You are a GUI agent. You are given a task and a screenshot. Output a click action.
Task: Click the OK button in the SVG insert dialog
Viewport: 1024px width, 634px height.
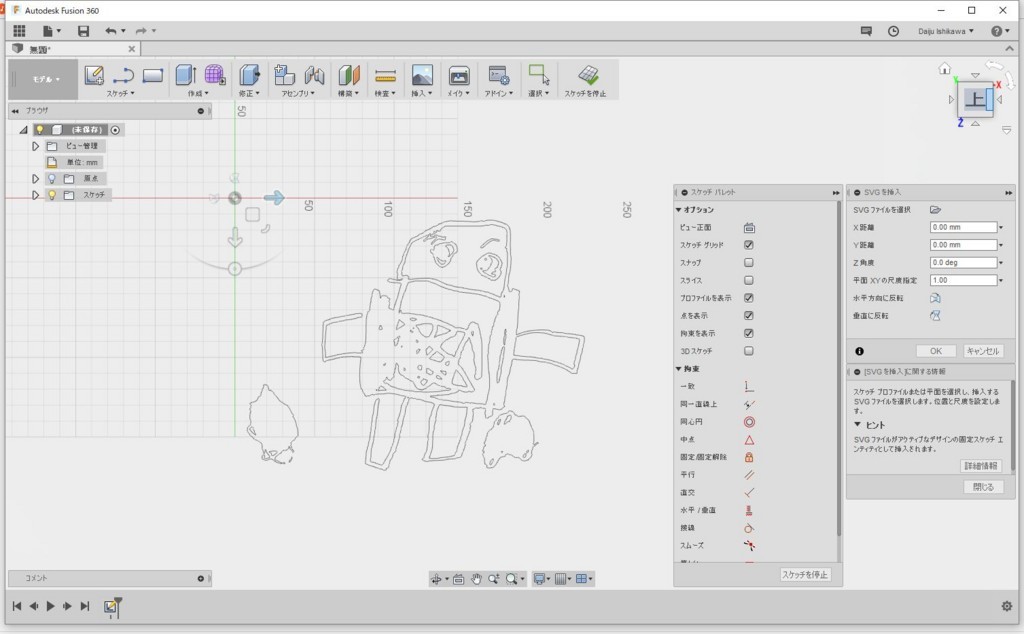coord(936,351)
